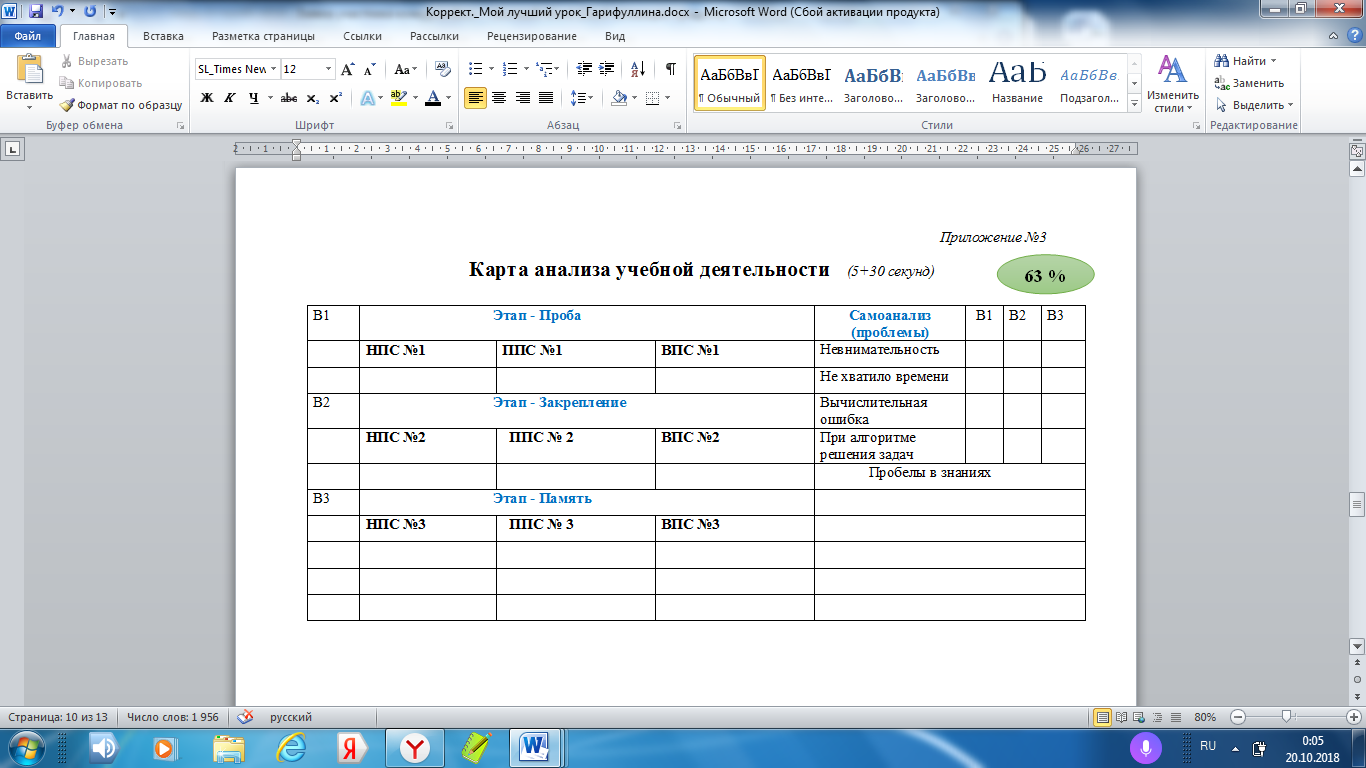Toggle bold formatting with Ж button
This screenshot has width=1366, height=768.
click(207, 98)
